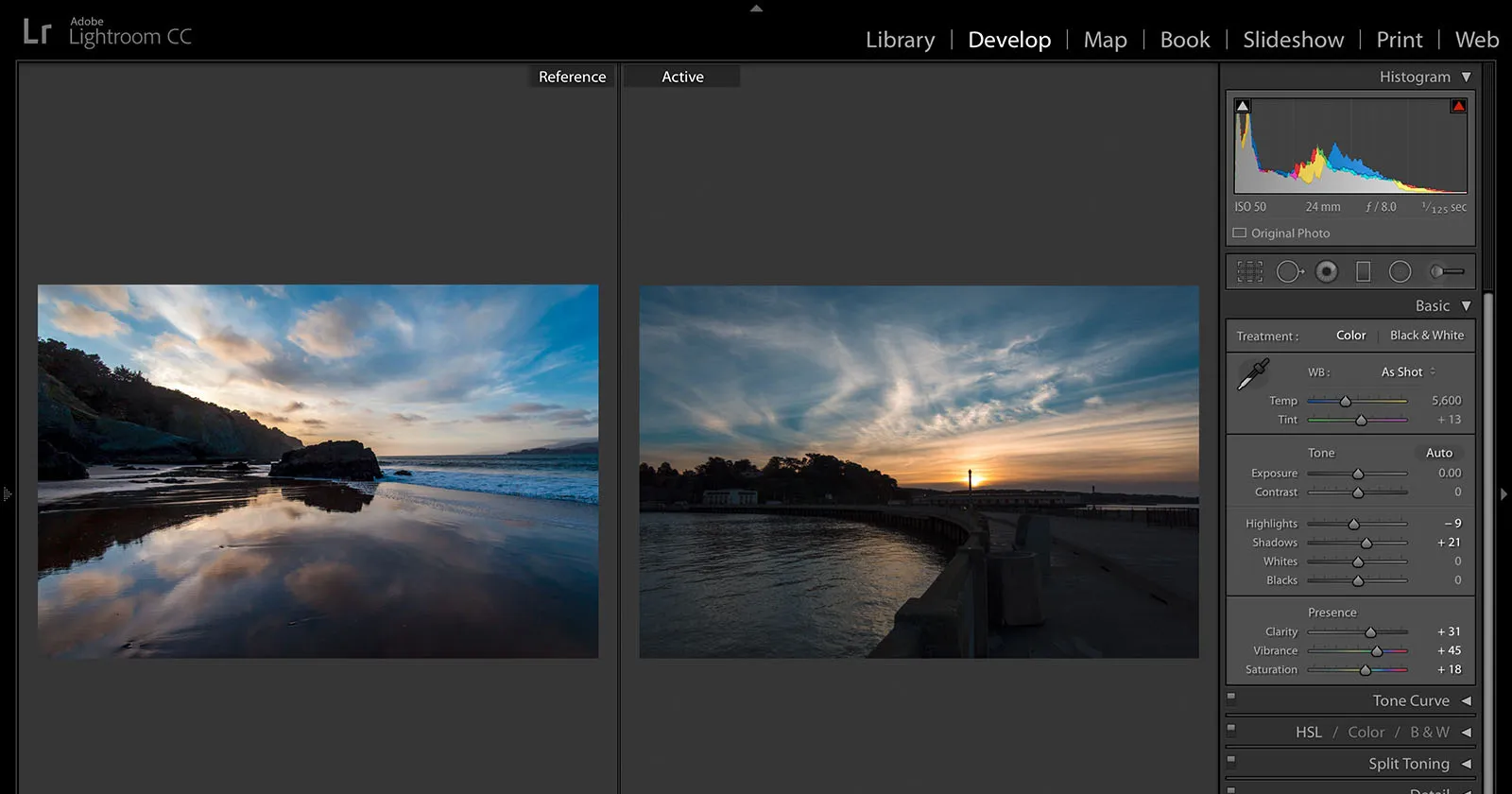
Task: Click the Reference photo of the beach
Action: point(318,471)
